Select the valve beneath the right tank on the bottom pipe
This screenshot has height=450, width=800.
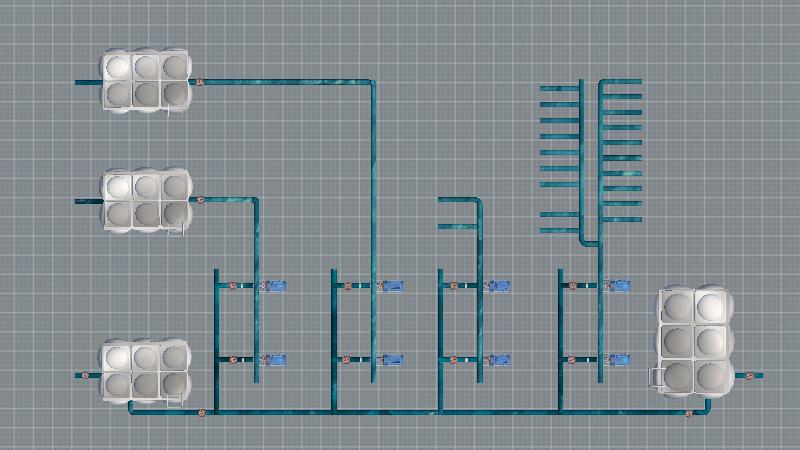(x=689, y=412)
